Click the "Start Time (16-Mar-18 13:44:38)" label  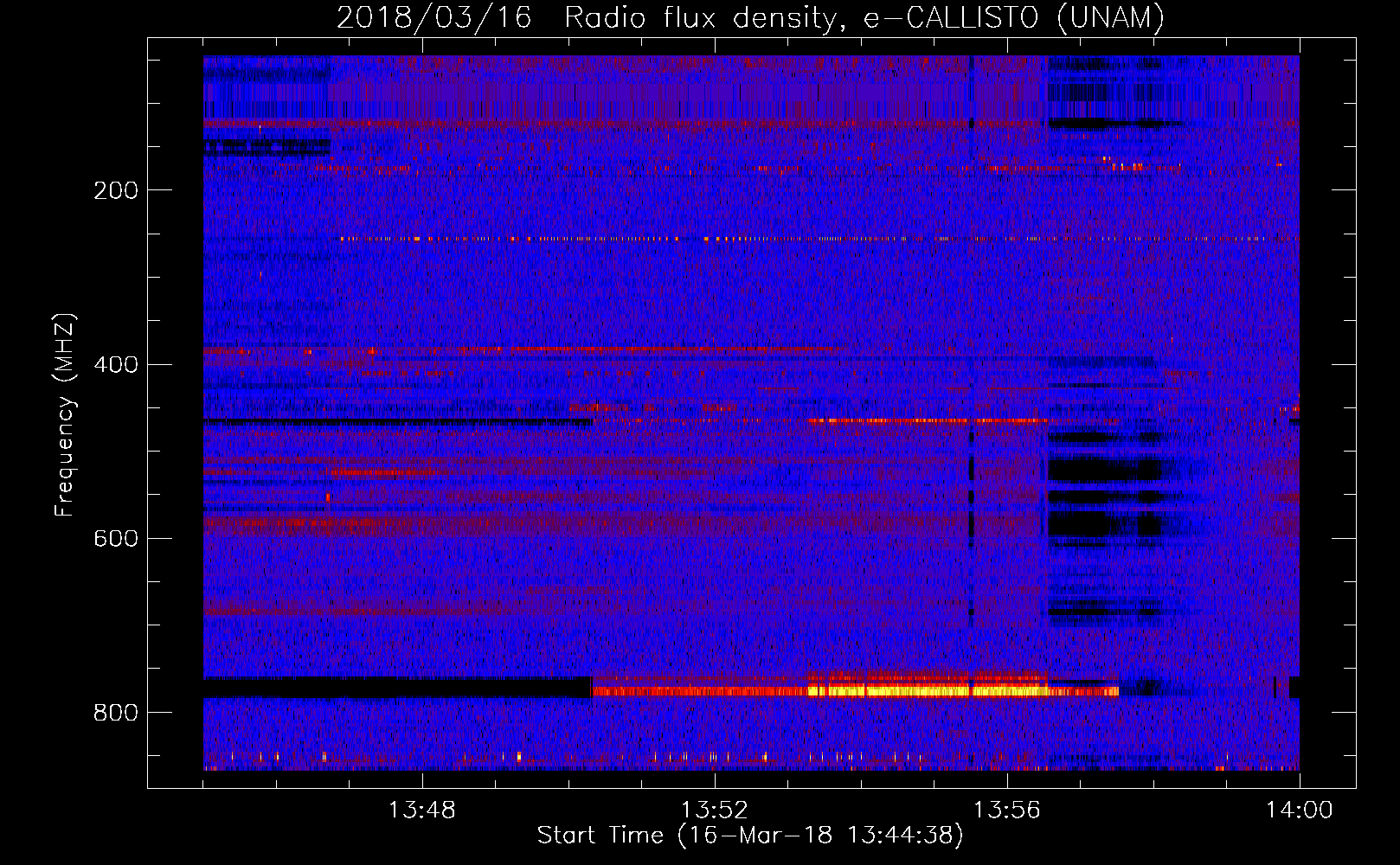coord(750,836)
